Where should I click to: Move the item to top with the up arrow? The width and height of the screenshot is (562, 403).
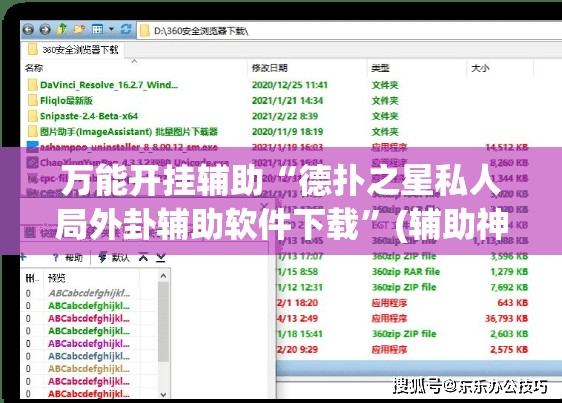[143, 257]
